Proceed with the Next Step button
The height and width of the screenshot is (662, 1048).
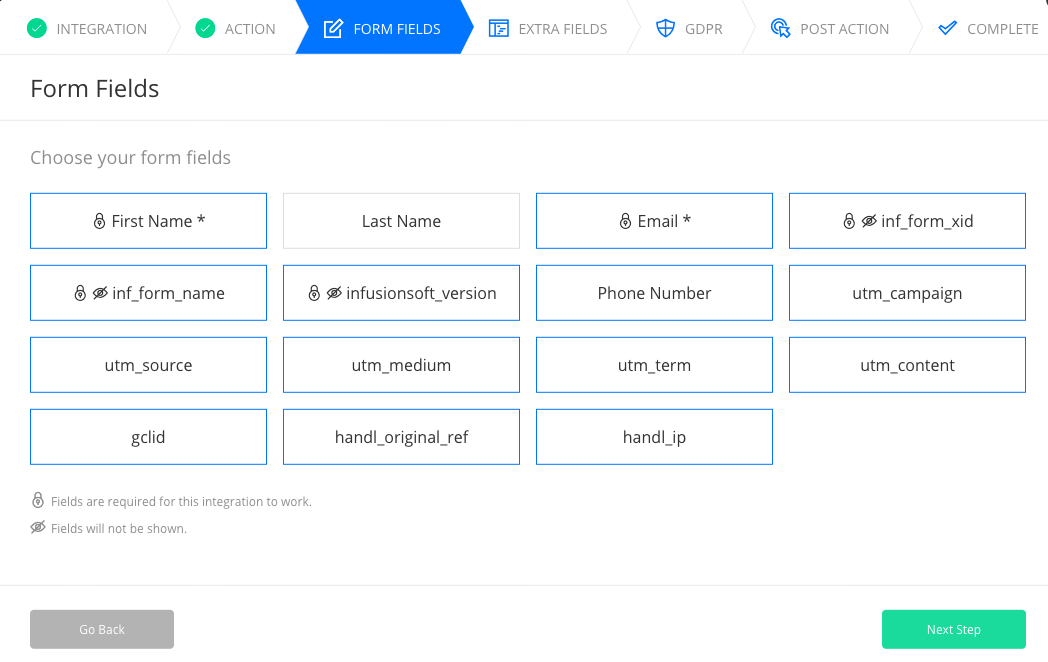tap(954, 629)
